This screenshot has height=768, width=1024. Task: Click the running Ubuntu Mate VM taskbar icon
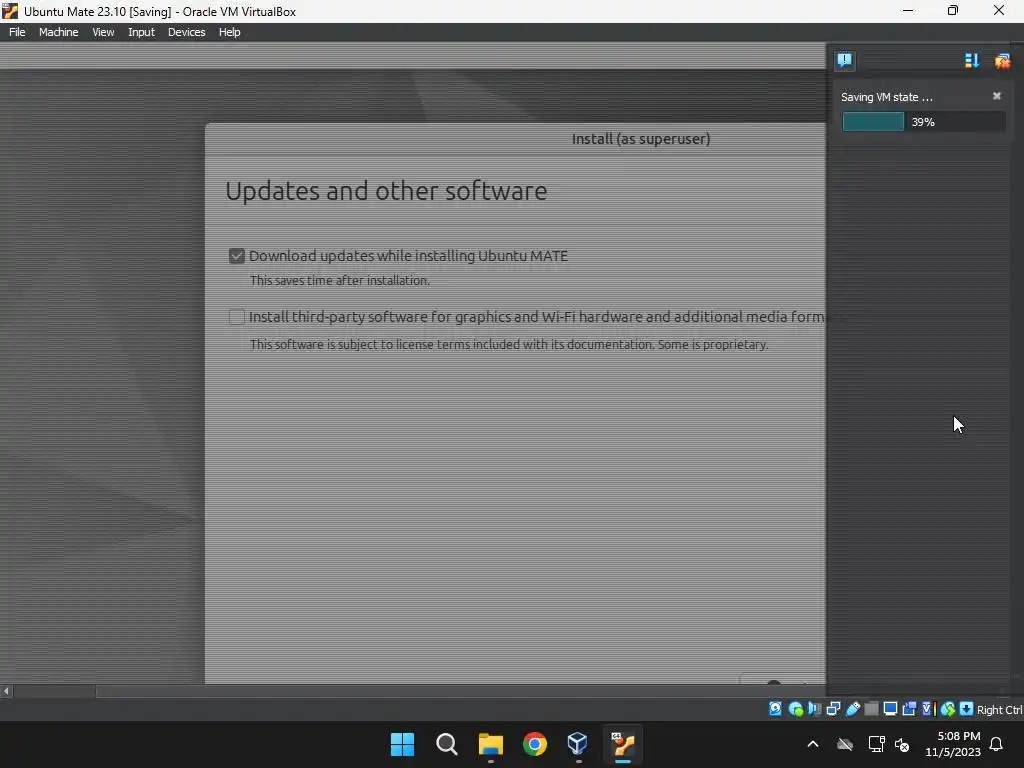tap(623, 744)
